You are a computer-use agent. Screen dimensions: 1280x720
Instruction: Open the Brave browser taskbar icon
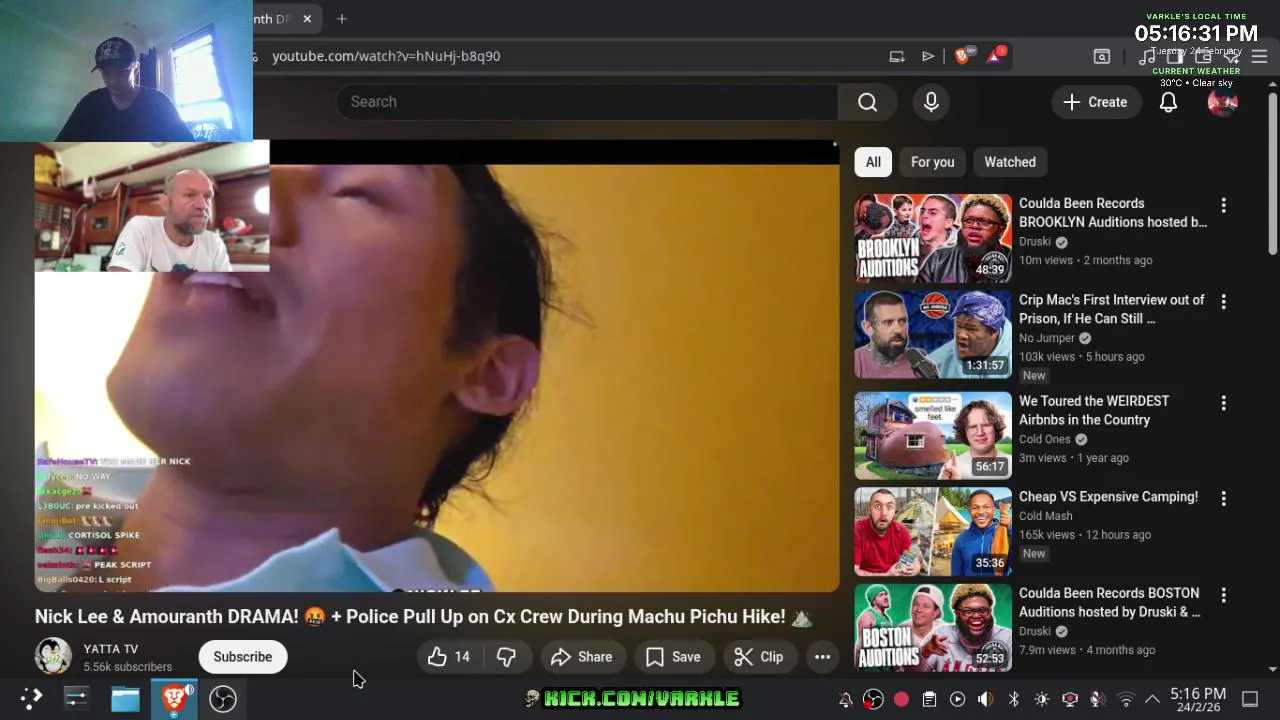click(174, 698)
